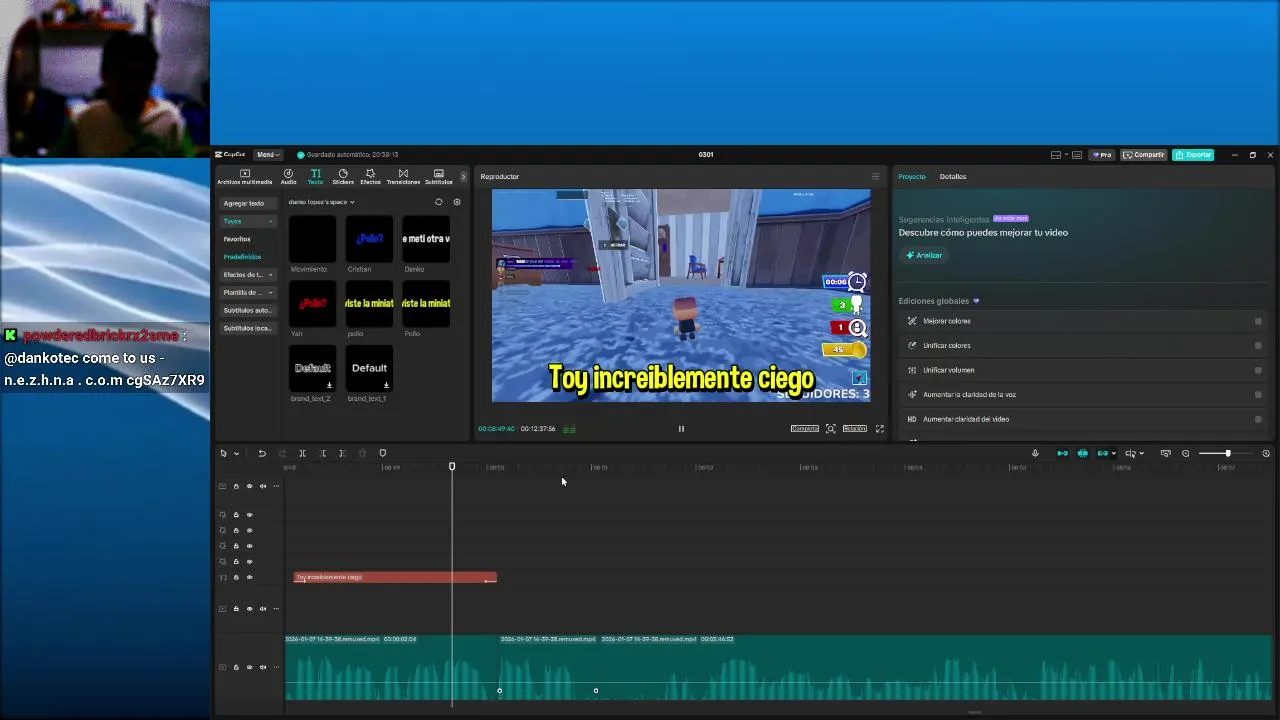Click the Analizar button
Viewport: 1280px width, 720px height.
coord(924,256)
